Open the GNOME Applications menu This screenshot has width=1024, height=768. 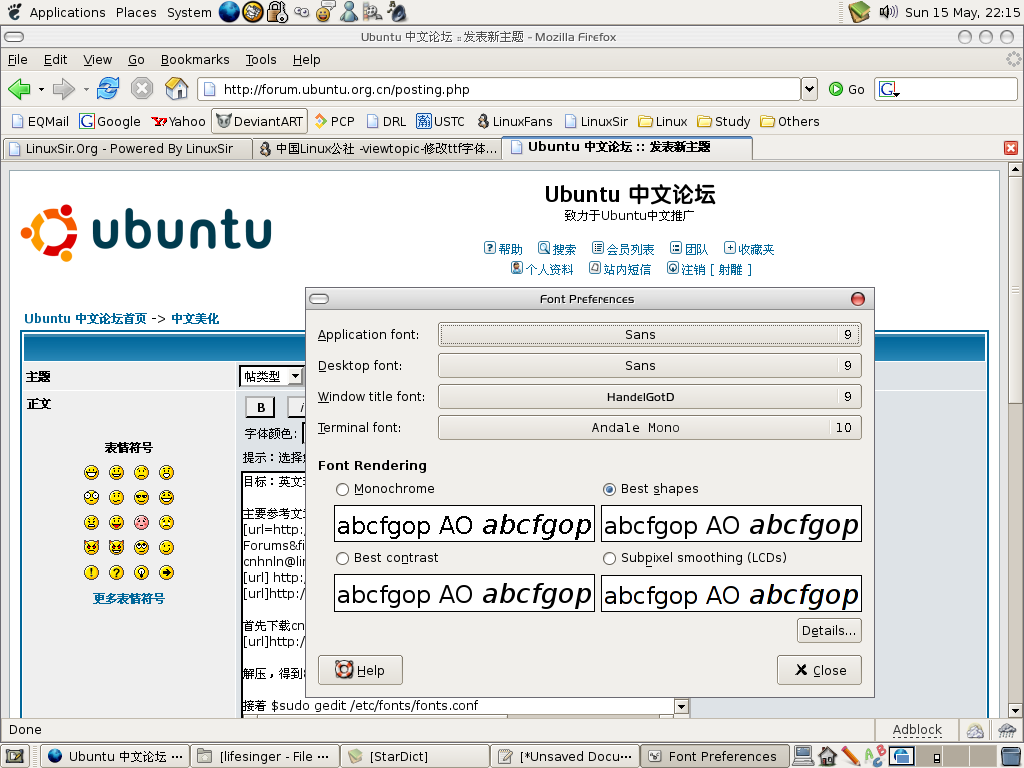[67, 12]
